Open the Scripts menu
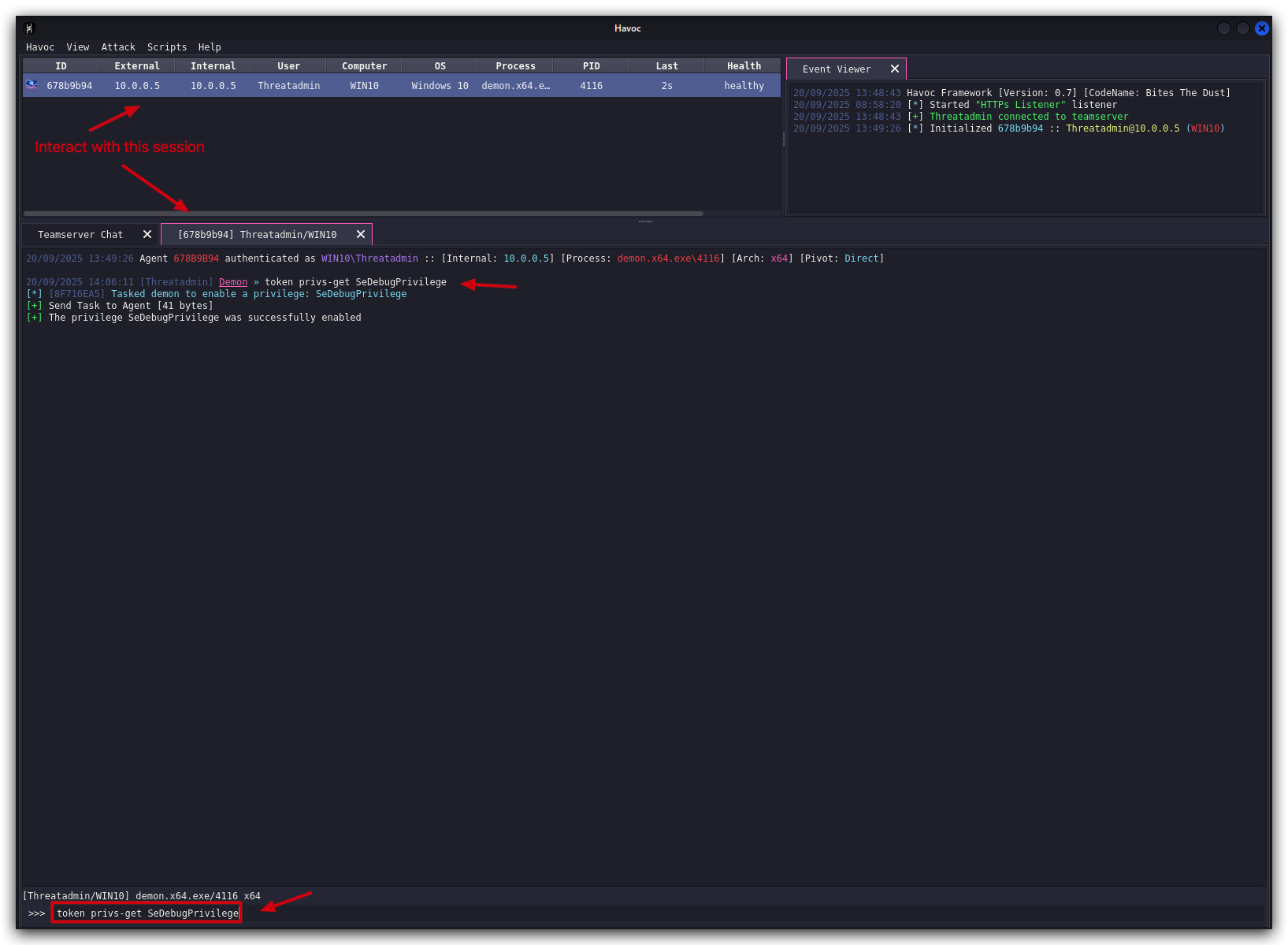 (167, 47)
